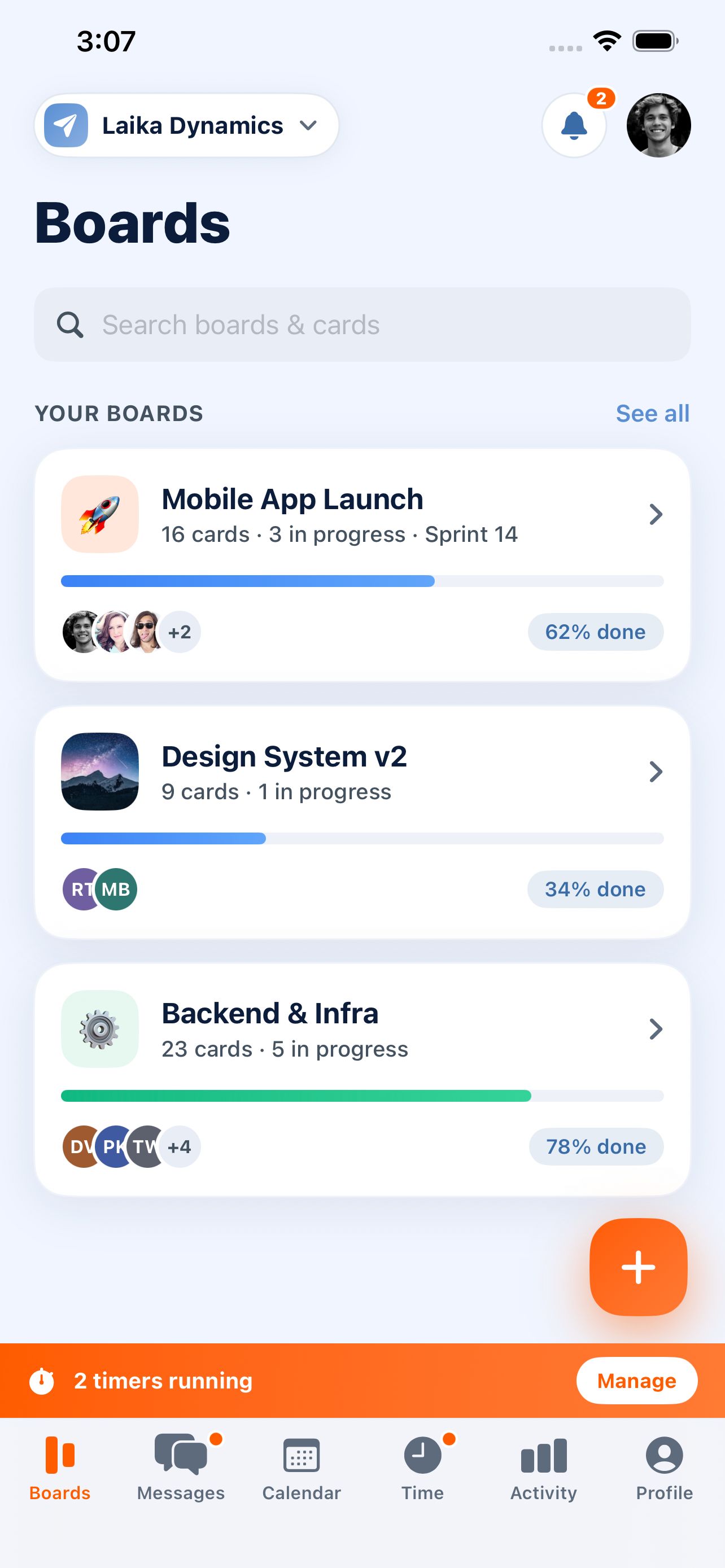The width and height of the screenshot is (725, 1568).
Task: Tap the Manage timers button
Action: click(637, 1381)
